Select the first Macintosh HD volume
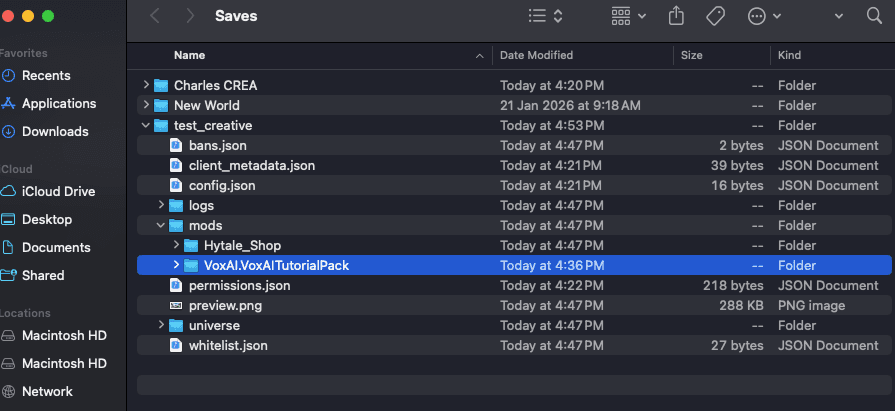The image size is (895, 411). click(x=54, y=335)
